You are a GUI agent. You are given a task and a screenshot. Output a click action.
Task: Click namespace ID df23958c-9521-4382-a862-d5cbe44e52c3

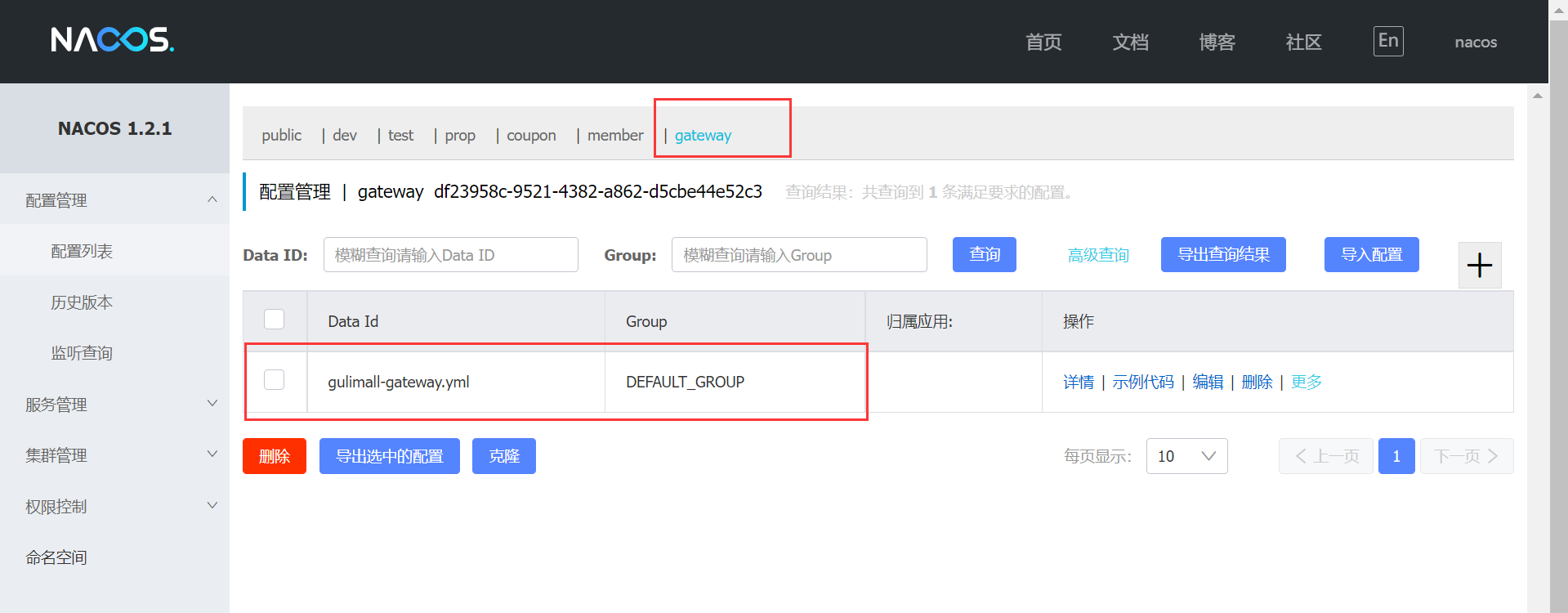coord(598,191)
